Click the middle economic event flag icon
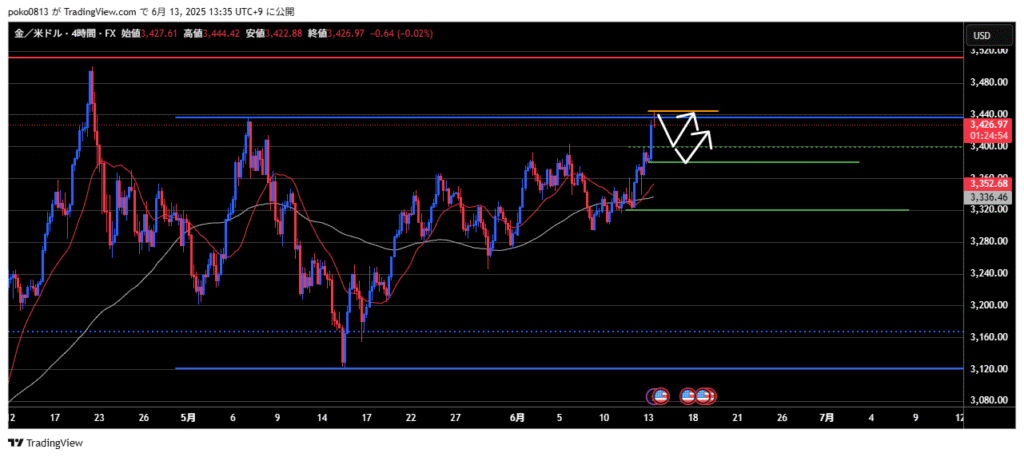Screen dimensions: 1024x457 tap(689, 396)
